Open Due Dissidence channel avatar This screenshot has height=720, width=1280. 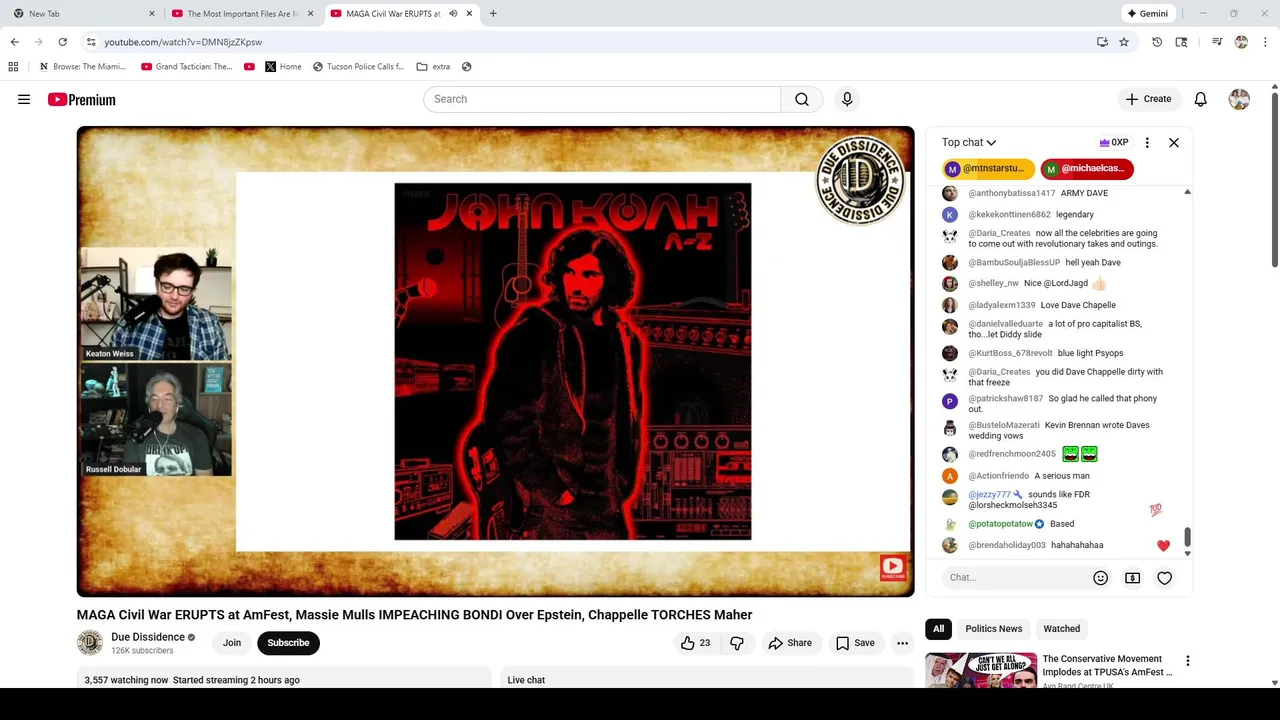pyautogui.click(x=90, y=643)
